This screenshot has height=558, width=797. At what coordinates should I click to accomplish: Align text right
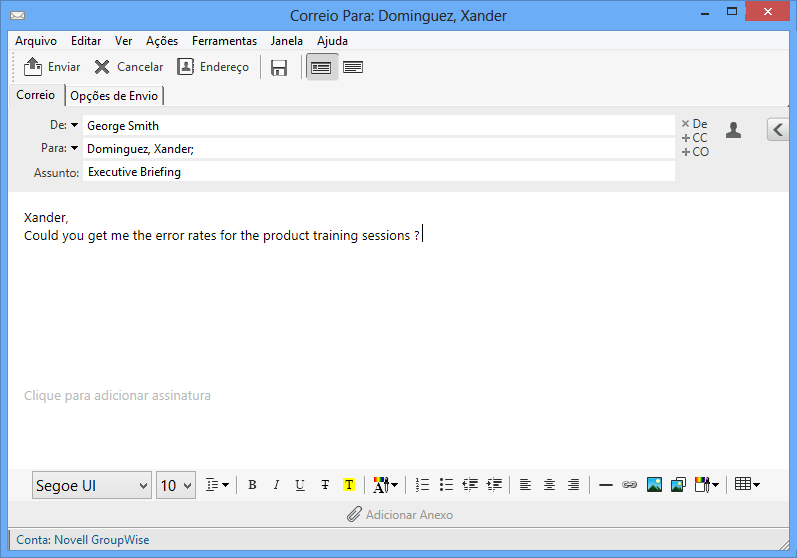click(573, 485)
